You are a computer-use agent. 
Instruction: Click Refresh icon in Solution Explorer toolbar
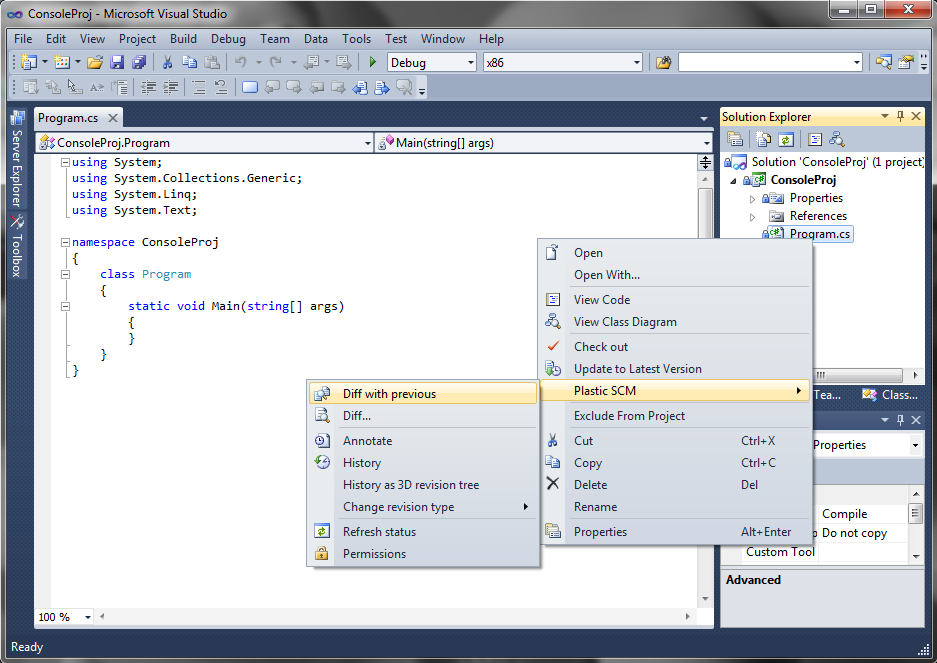[786, 139]
